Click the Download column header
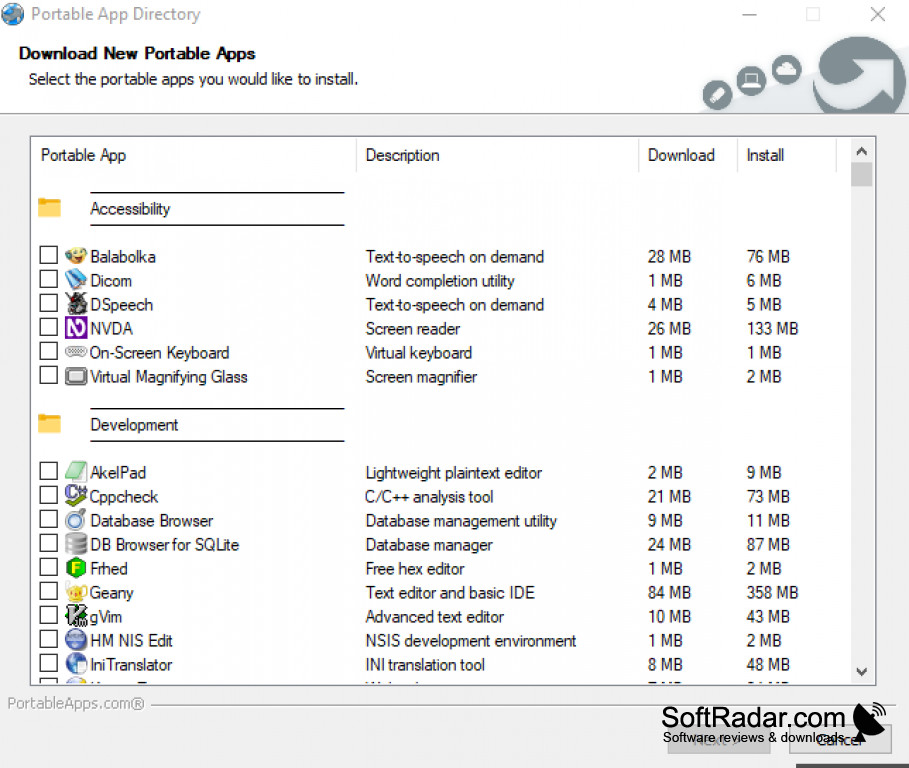The height and width of the screenshot is (768, 909). pos(688,155)
